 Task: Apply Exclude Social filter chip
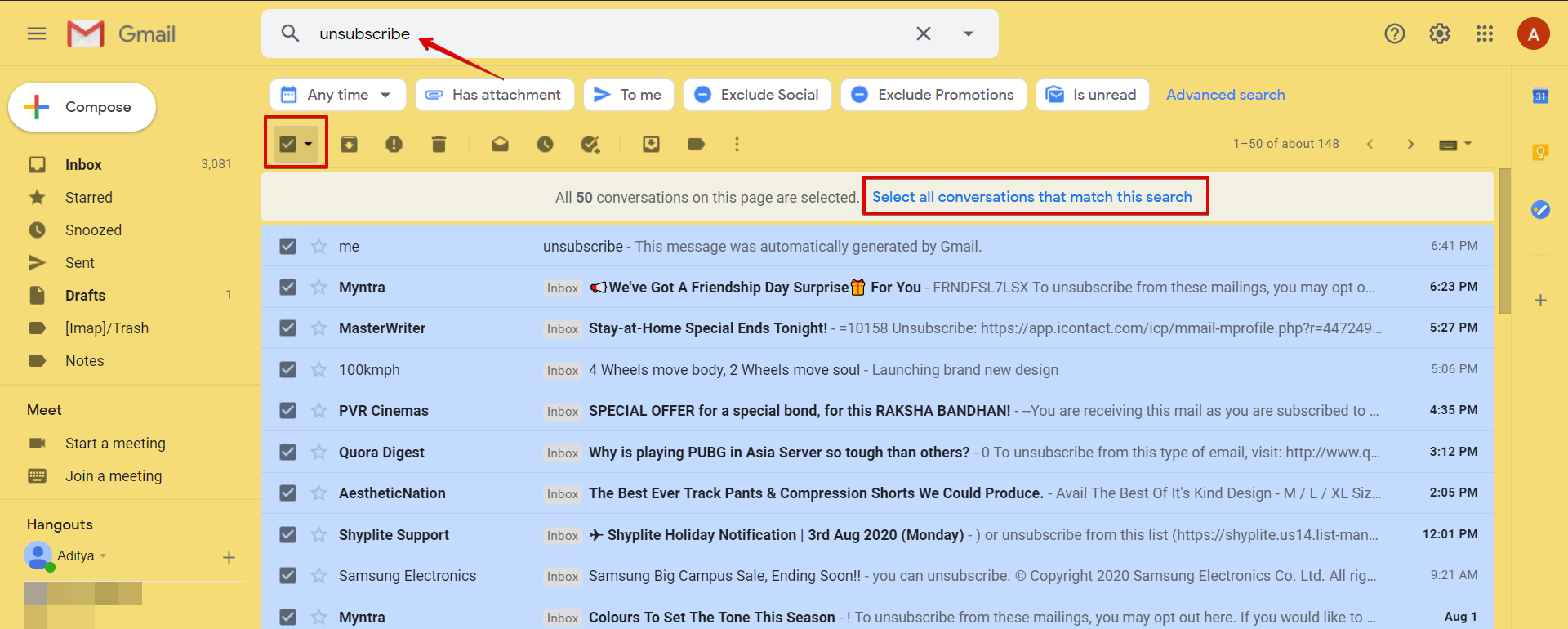point(757,95)
